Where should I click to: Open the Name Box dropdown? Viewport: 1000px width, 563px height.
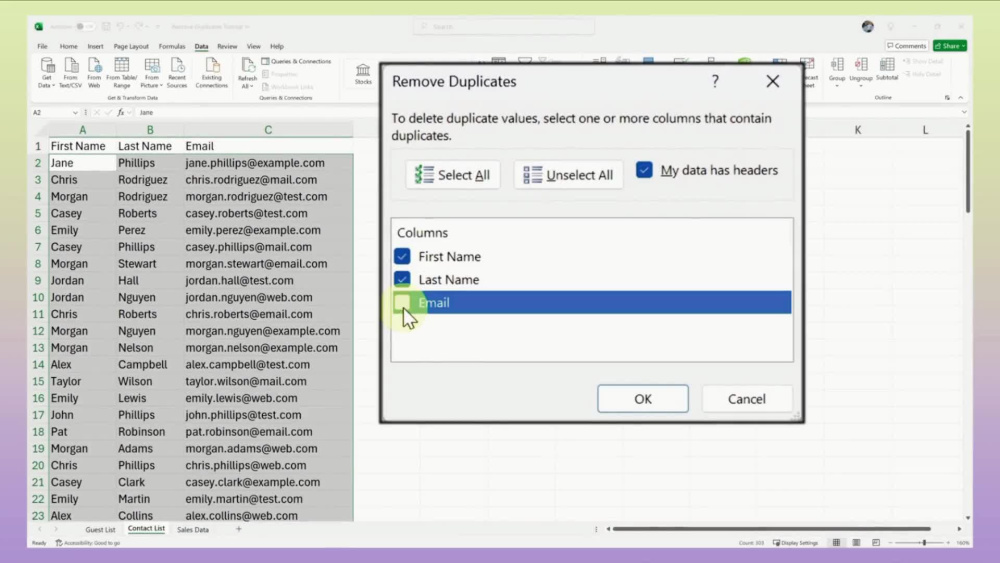[x=75, y=112]
